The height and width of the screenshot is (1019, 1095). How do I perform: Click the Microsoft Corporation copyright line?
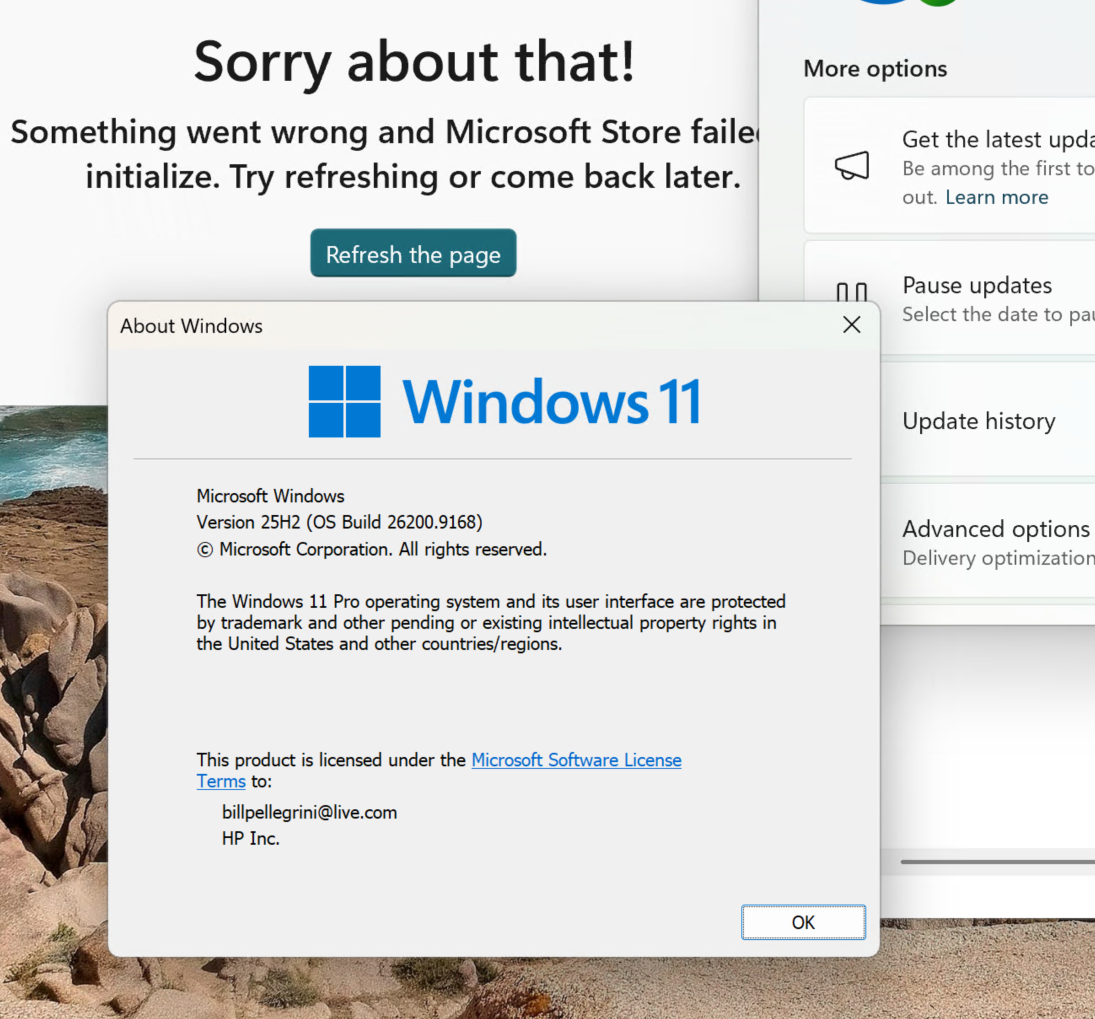[372, 550]
